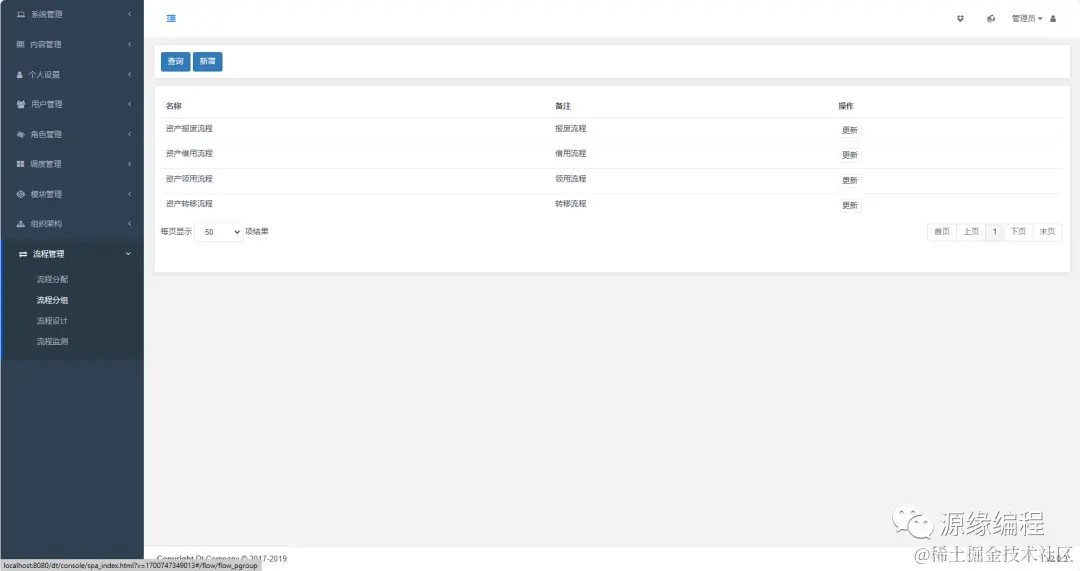The width and height of the screenshot is (1080, 571).
Task: Select page number 1 in pagination
Action: click(x=995, y=232)
